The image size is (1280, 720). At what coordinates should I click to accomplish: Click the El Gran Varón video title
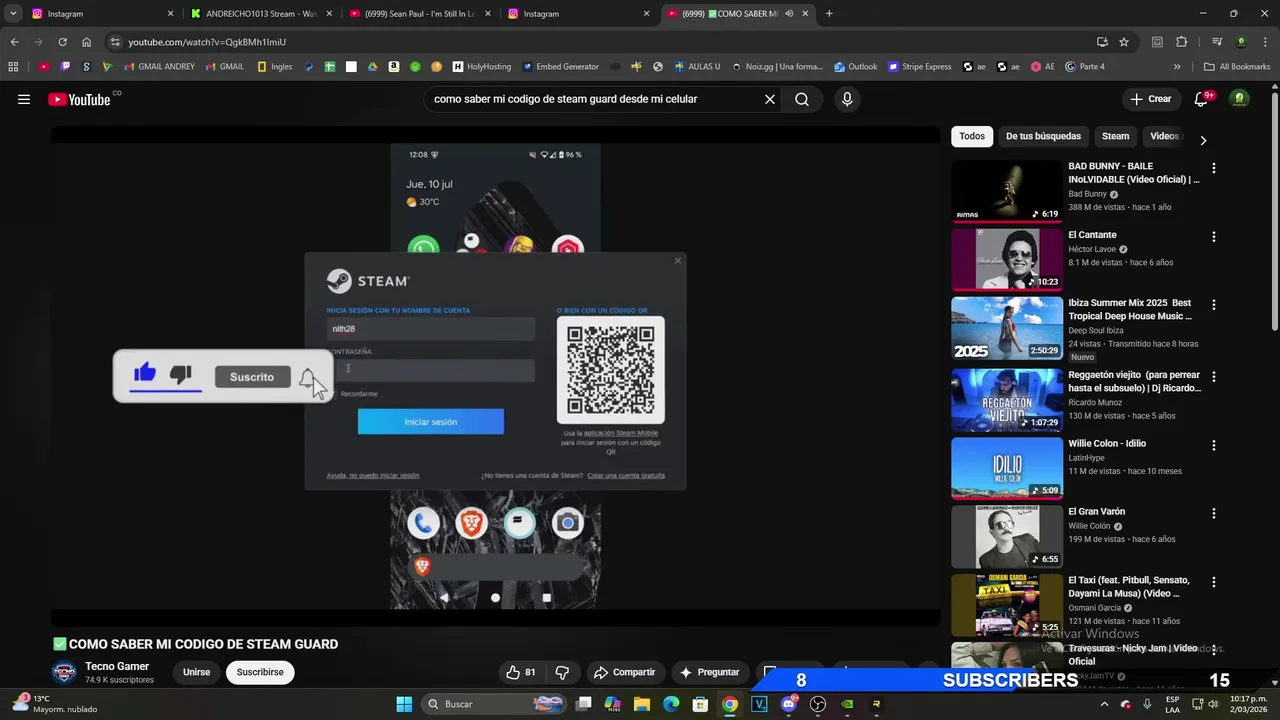[x=1097, y=511]
